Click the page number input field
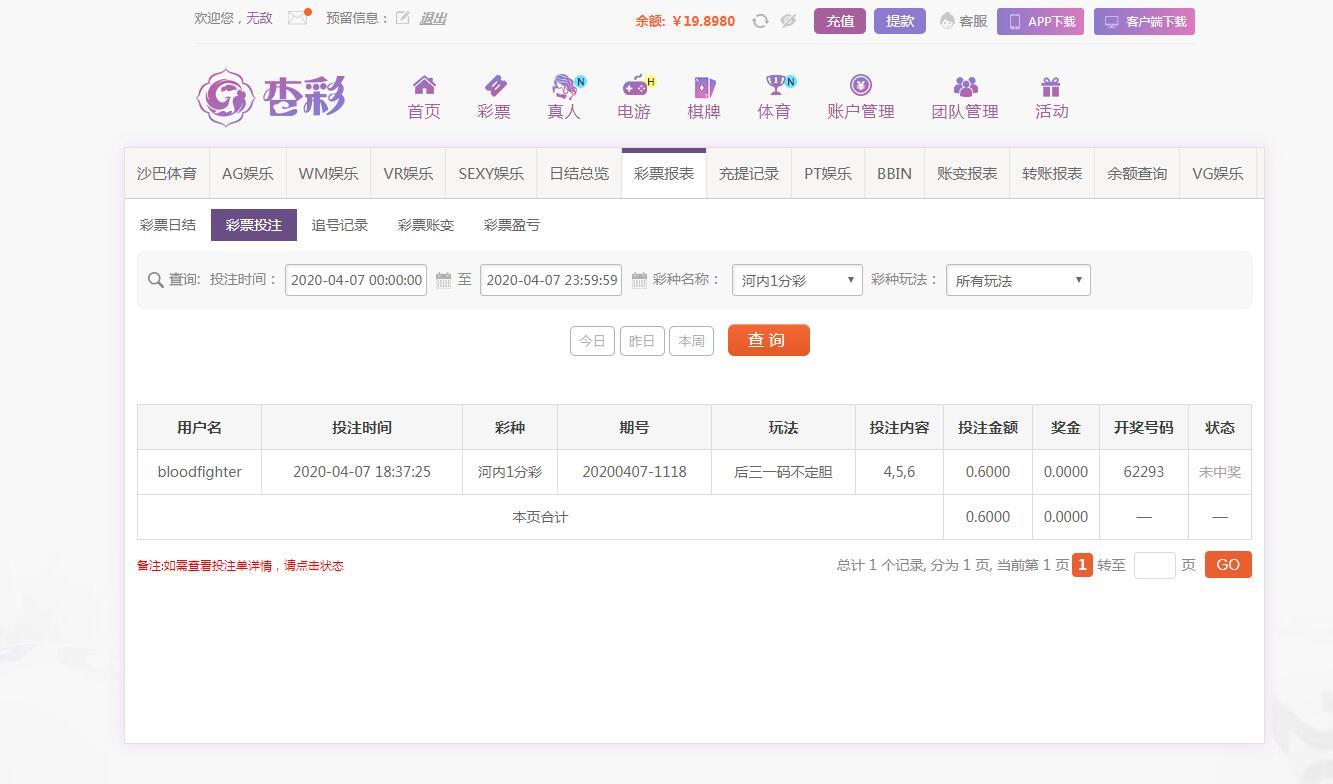 pos(1154,565)
